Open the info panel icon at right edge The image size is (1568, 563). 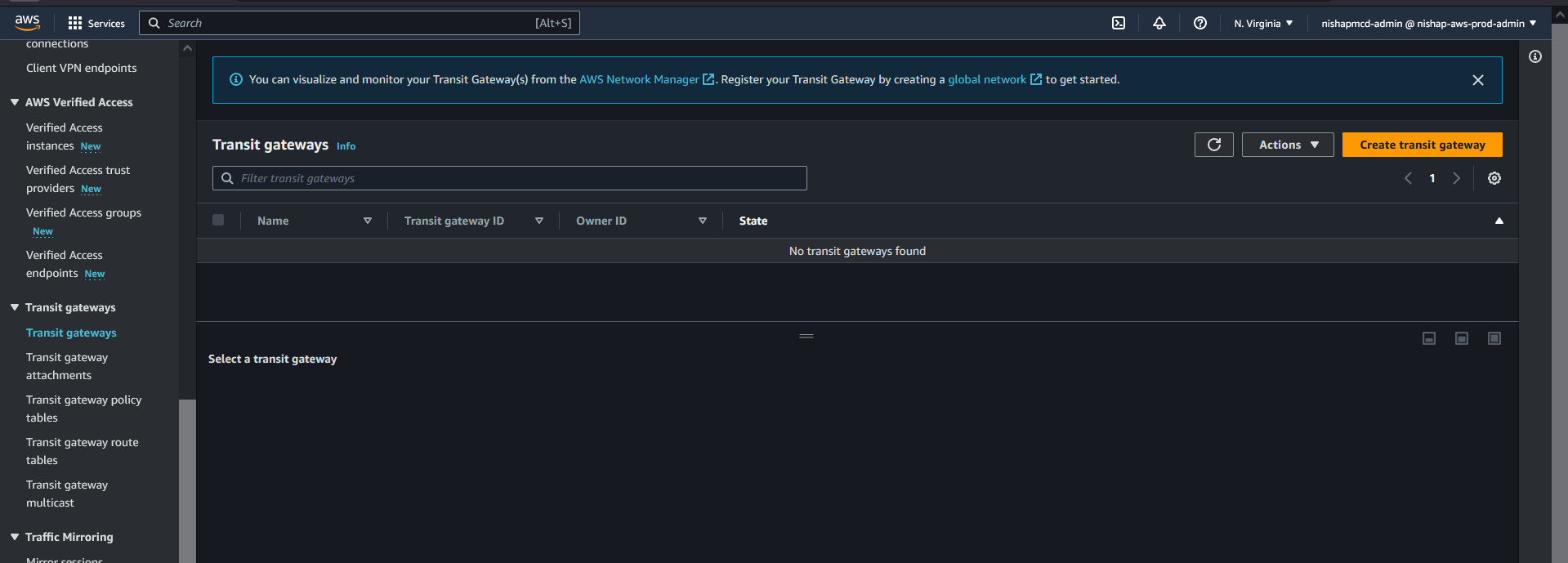[1534, 56]
